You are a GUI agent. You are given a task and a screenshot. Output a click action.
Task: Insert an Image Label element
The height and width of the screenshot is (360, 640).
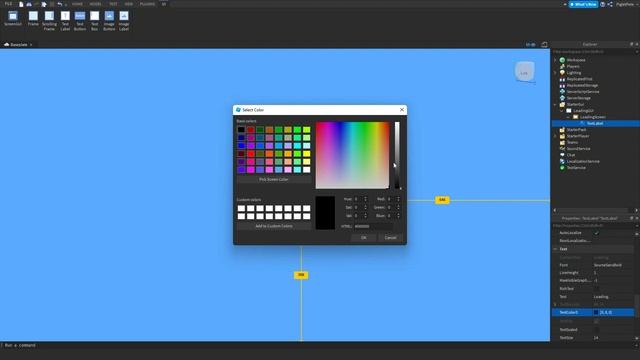(x=124, y=21)
